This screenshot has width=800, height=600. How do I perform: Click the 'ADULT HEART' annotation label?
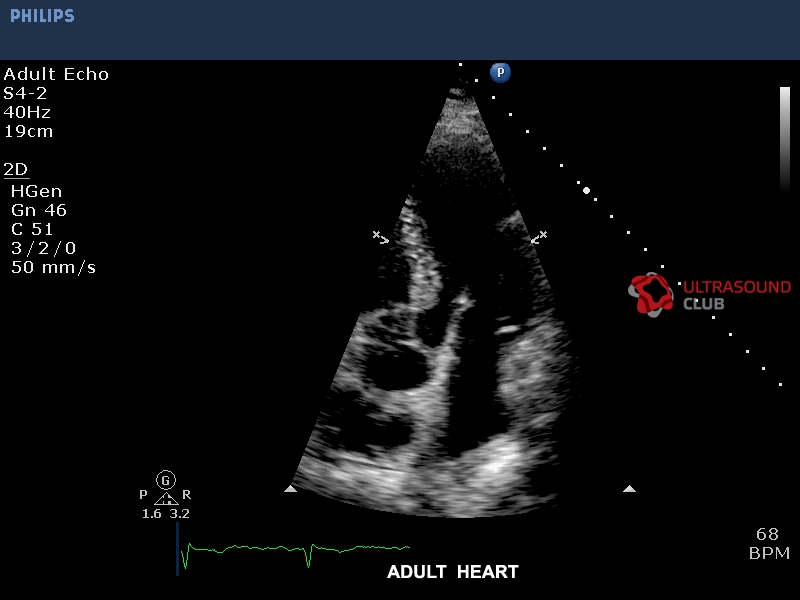(453, 572)
